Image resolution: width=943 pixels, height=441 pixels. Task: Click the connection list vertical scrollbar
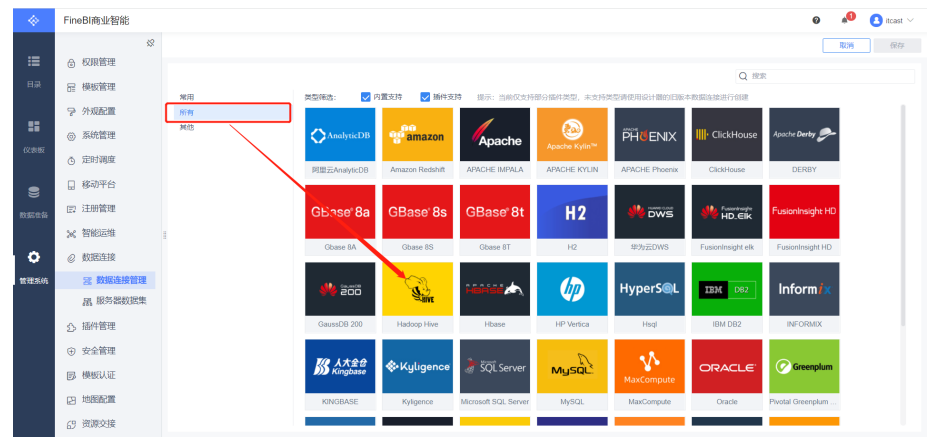pyautogui.click(x=903, y=215)
